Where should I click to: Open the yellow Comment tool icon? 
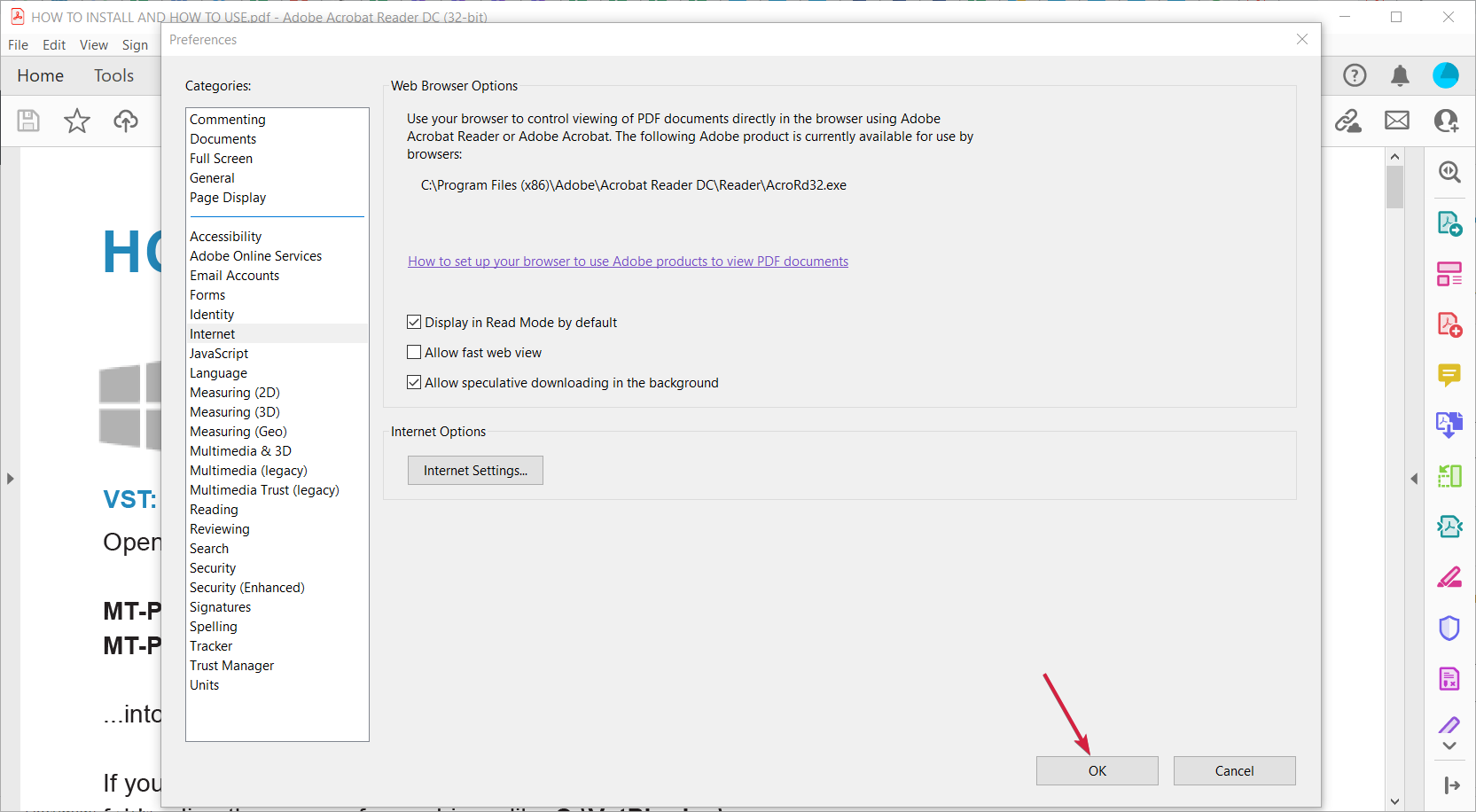(x=1449, y=375)
